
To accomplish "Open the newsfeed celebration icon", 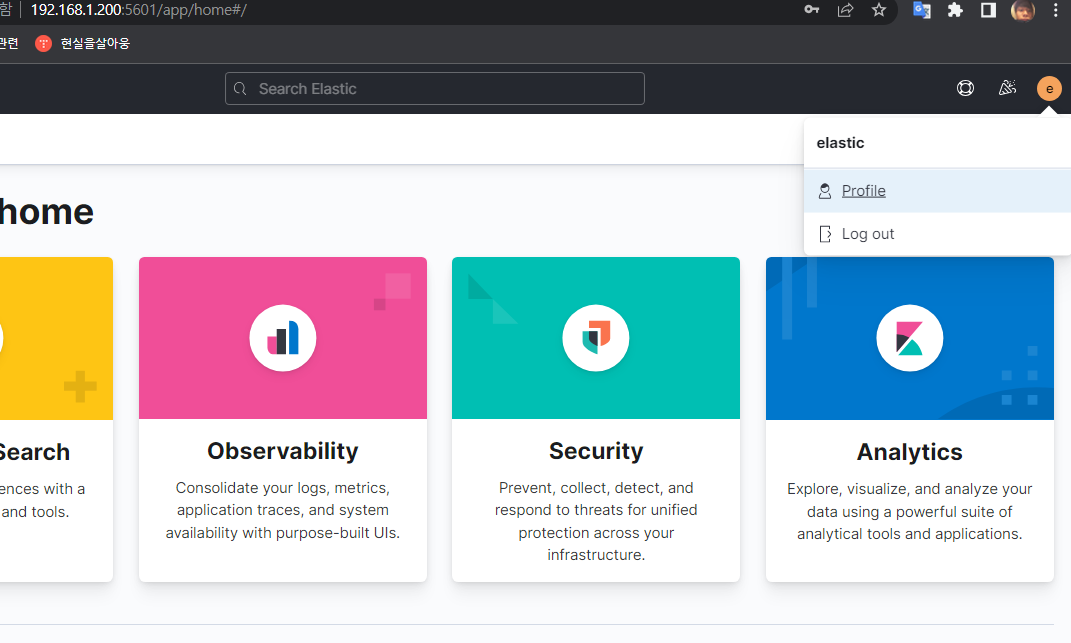I will [x=1007, y=88].
